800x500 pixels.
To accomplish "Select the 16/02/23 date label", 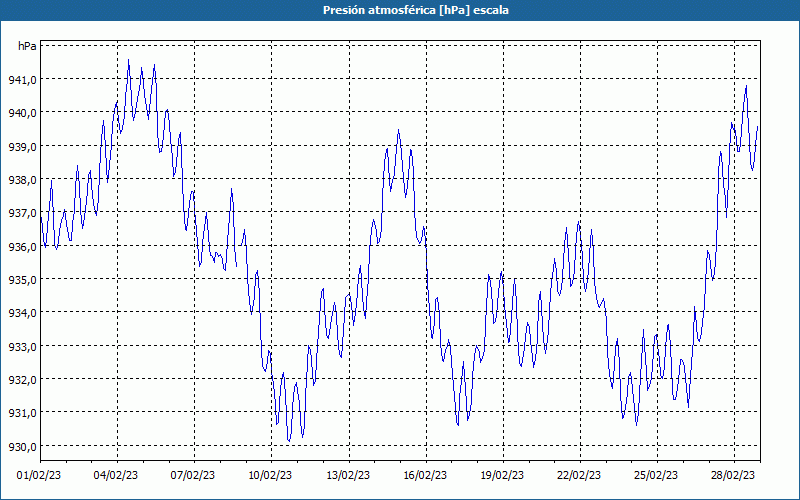I will [425, 476].
